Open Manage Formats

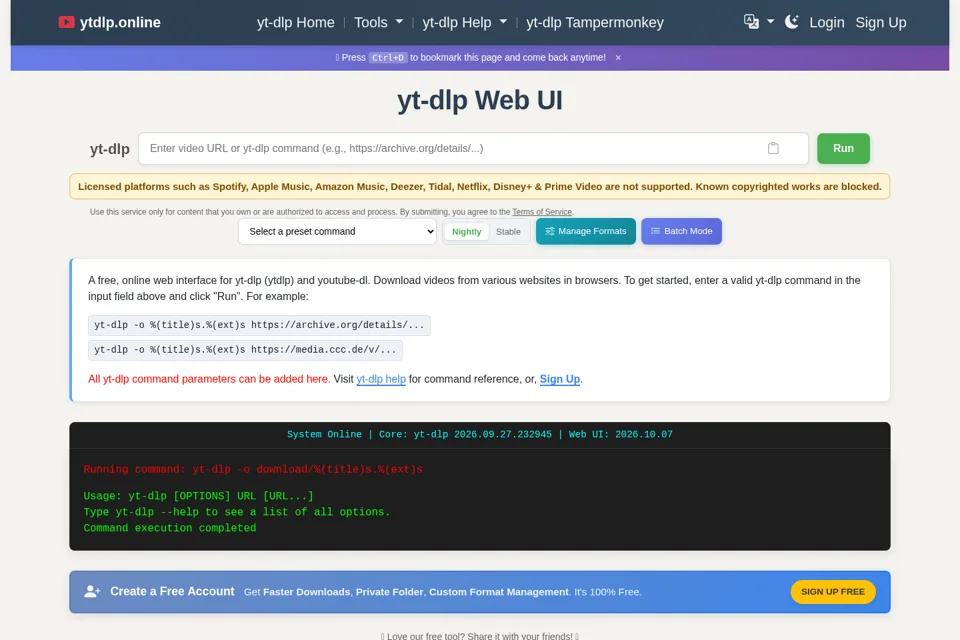point(586,232)
